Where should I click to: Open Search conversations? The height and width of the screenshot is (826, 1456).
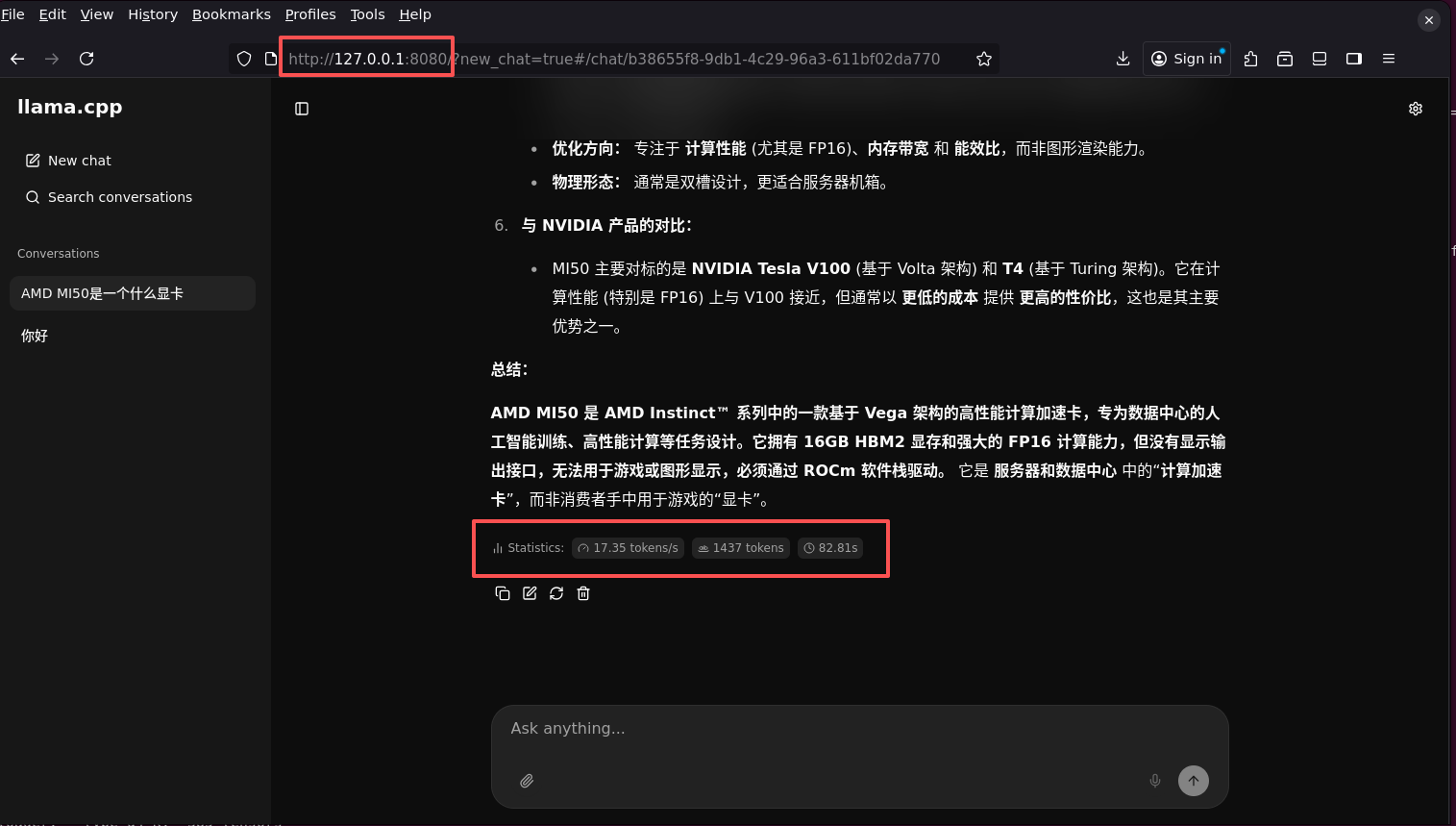click(120, 197)
